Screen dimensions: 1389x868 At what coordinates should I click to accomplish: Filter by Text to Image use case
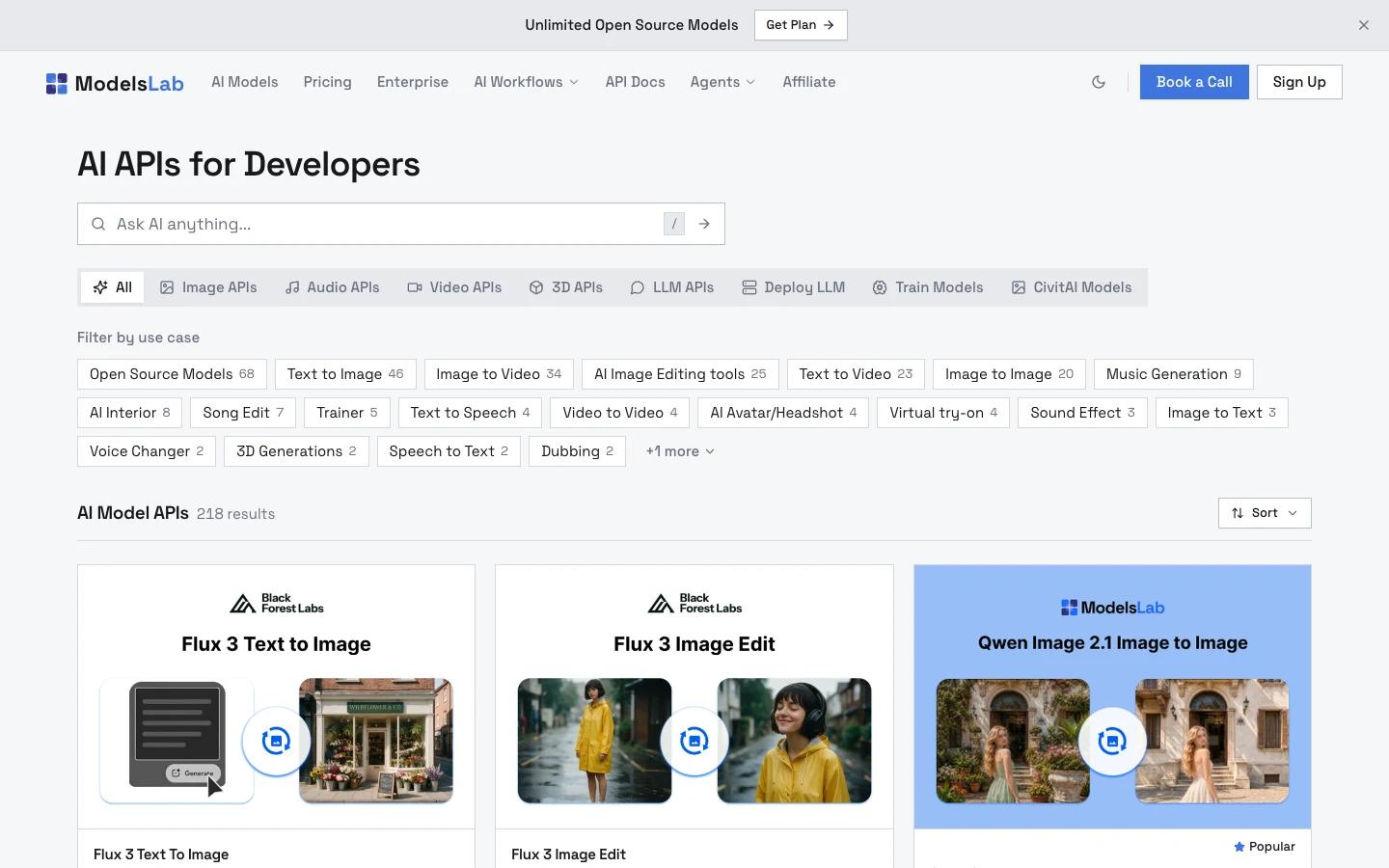(345, 374)
